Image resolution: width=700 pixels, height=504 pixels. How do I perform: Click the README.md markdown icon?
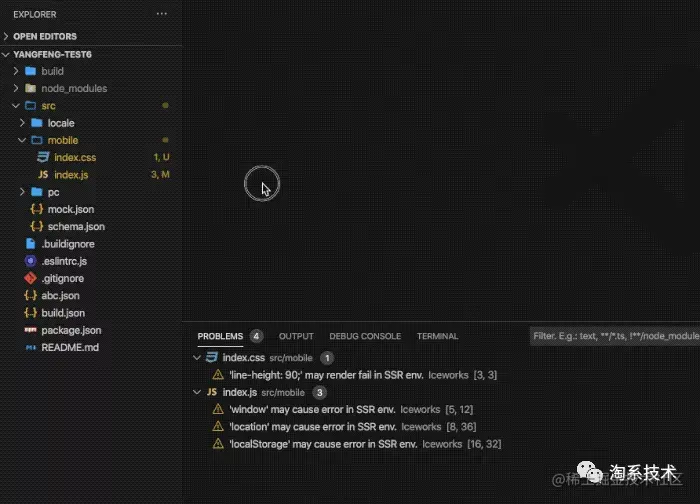point(30,347)
